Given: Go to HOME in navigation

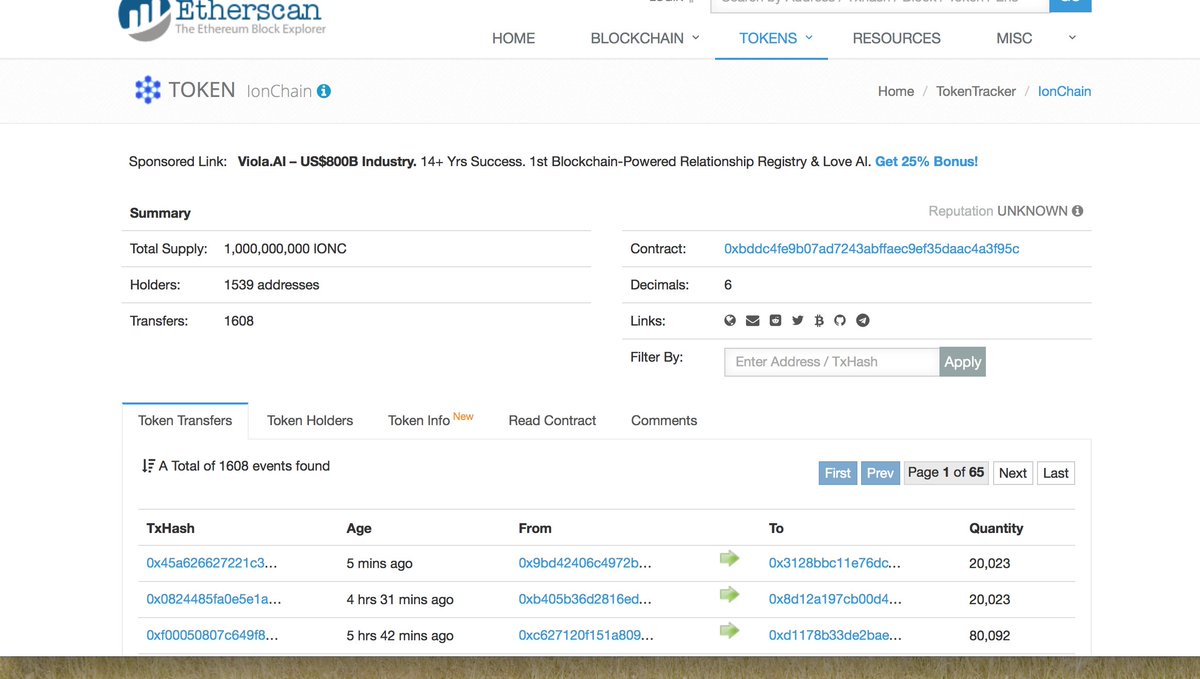Looking at the screenshot, I should click(513, 38).
